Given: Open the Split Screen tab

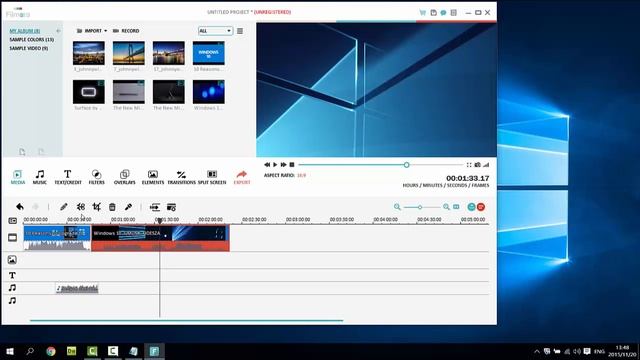Looking at the screenshot, I should point(212,177).
